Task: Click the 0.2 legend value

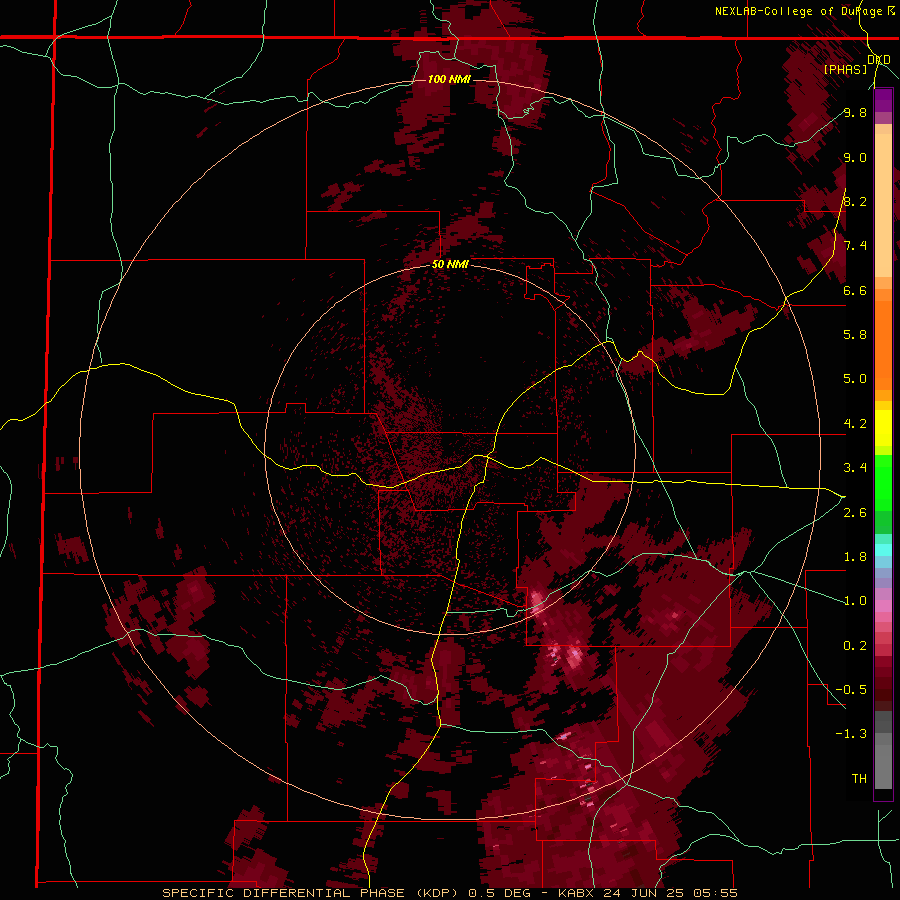Action: click(x=855, y=646)
